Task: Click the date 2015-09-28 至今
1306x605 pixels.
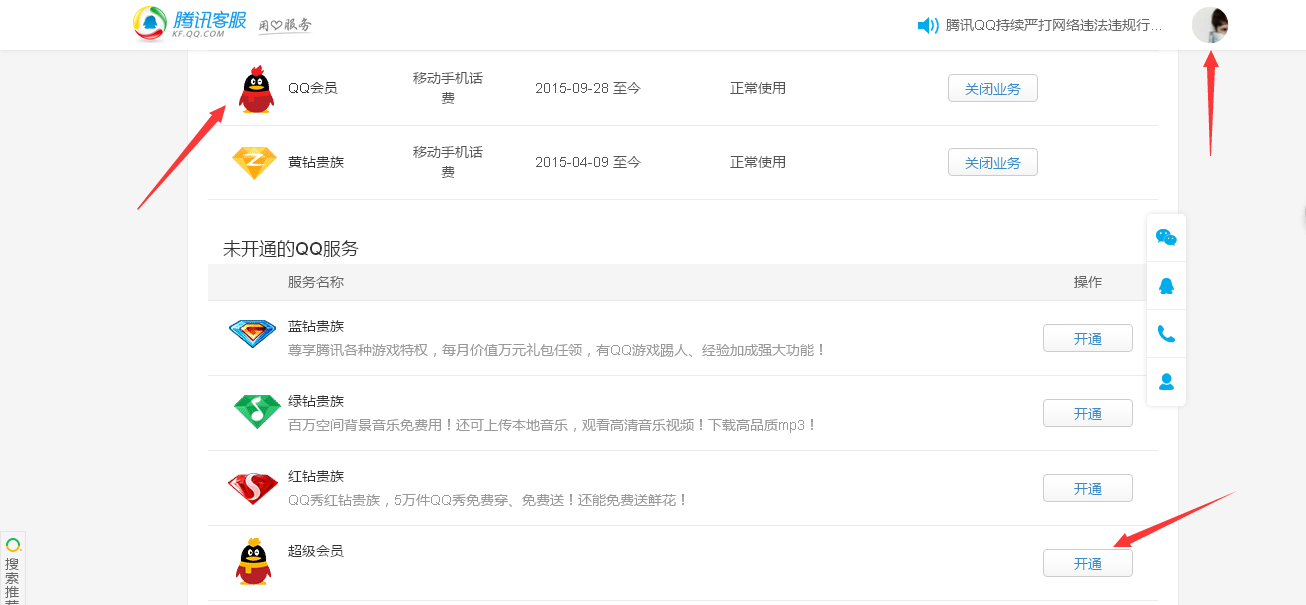Action: click(588, 88)
